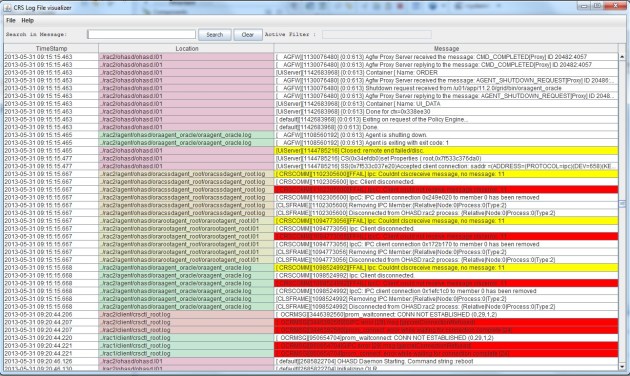Click the TimeStamp column header
The image size is (630, 376).
coord(51,49)
